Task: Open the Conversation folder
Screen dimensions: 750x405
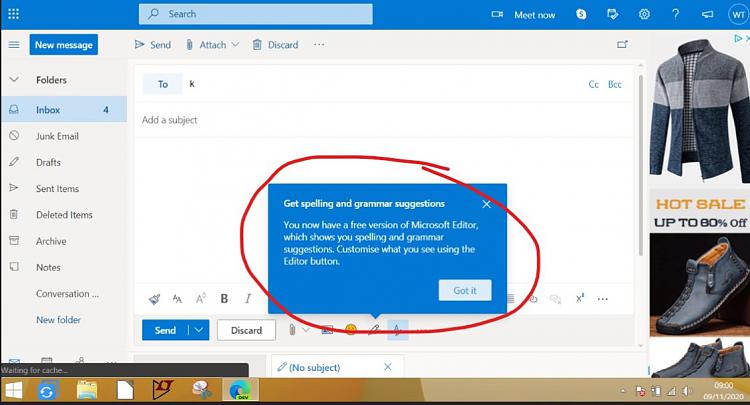Action: pyautogui.click(x=64, y=294)
